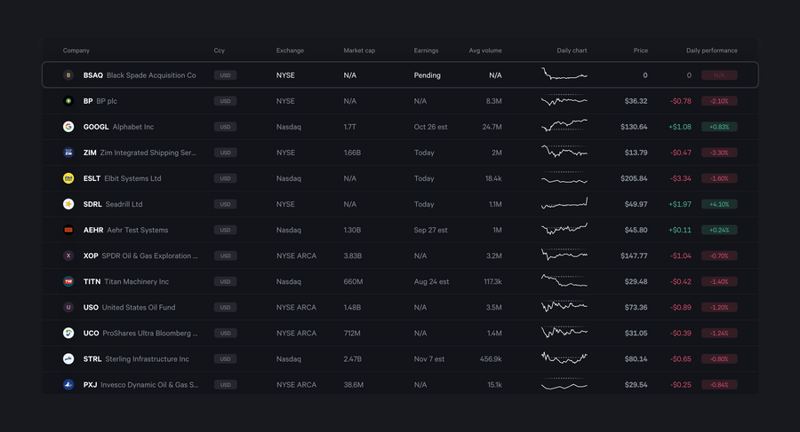Click the Sterling Infrastructure logo icon

click(x=68, y=359)
